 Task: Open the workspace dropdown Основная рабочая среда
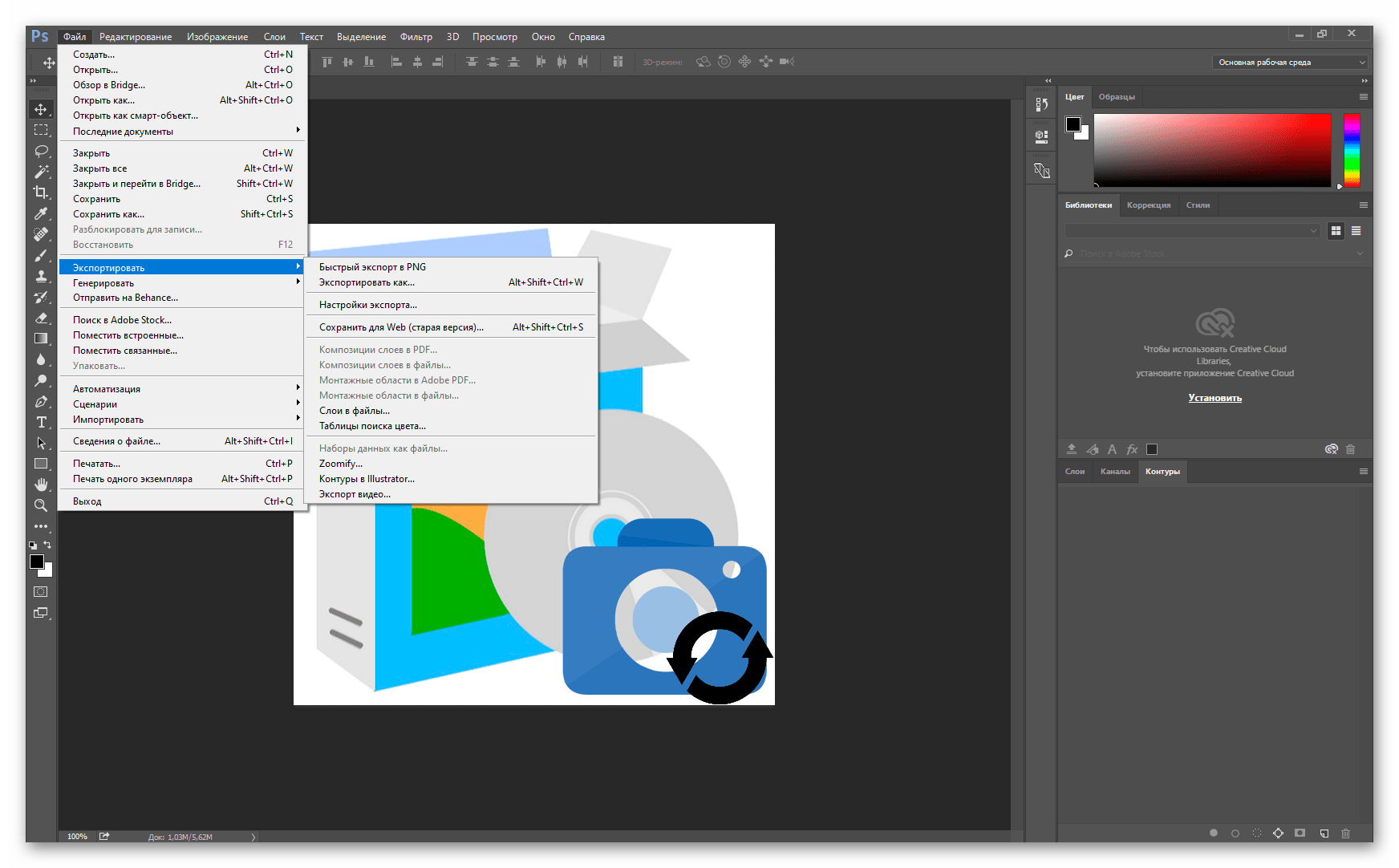point(1290,62)
